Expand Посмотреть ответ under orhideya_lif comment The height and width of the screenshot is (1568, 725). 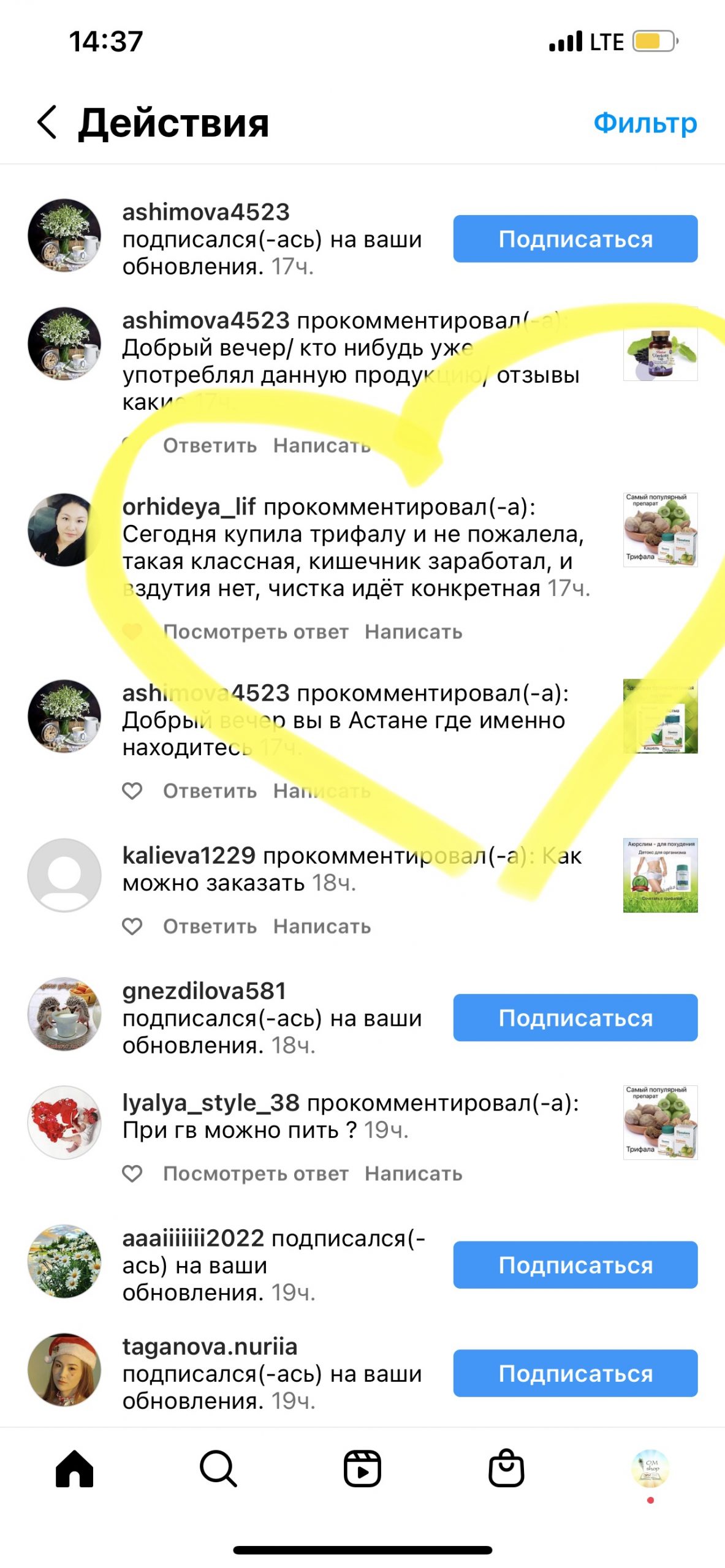(256, 631)
